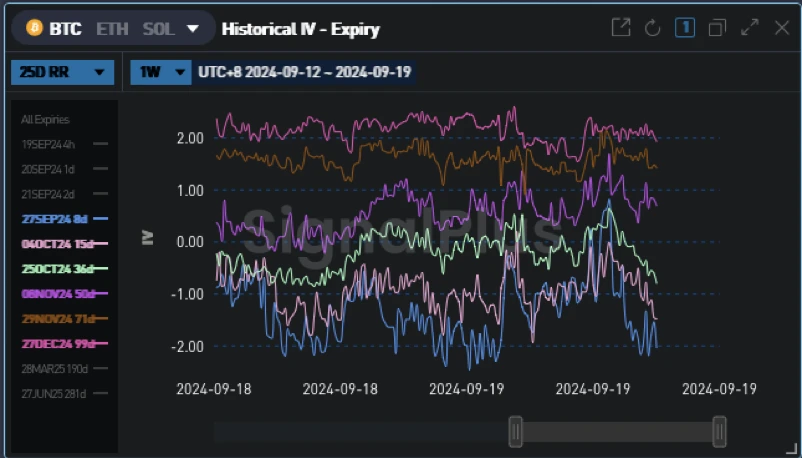
Task: Click the Bitcoin coin icon
Action: 34,28
